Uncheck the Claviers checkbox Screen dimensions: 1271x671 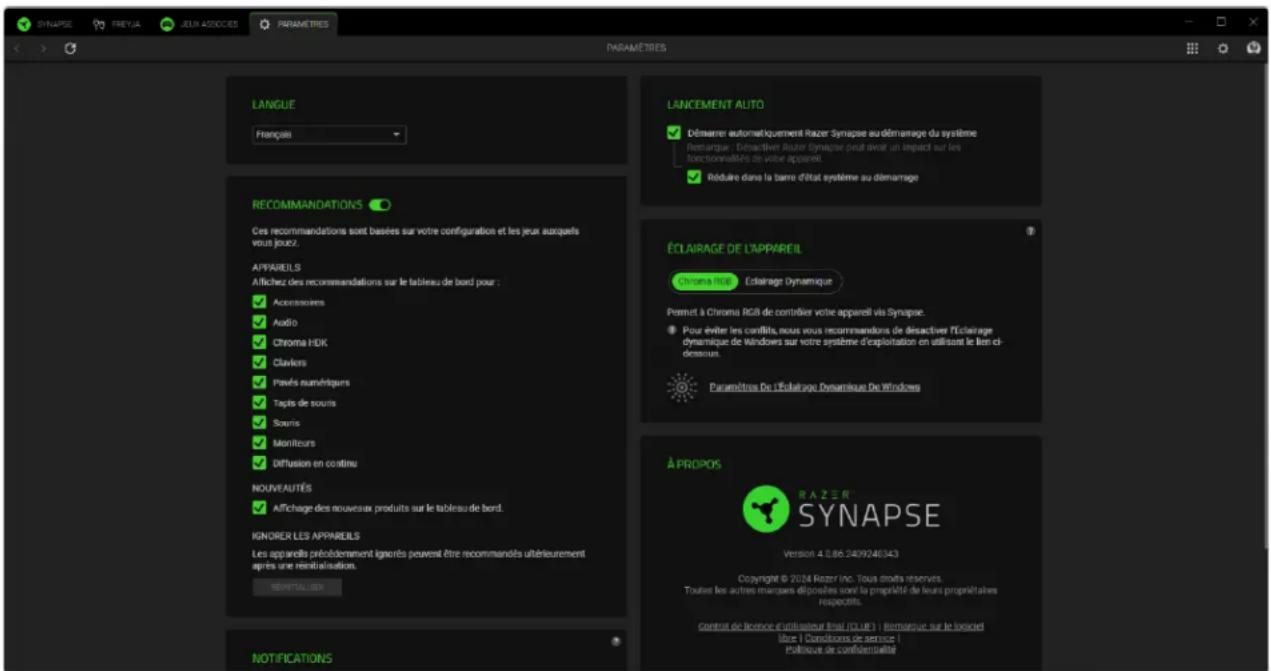point(259,362)
